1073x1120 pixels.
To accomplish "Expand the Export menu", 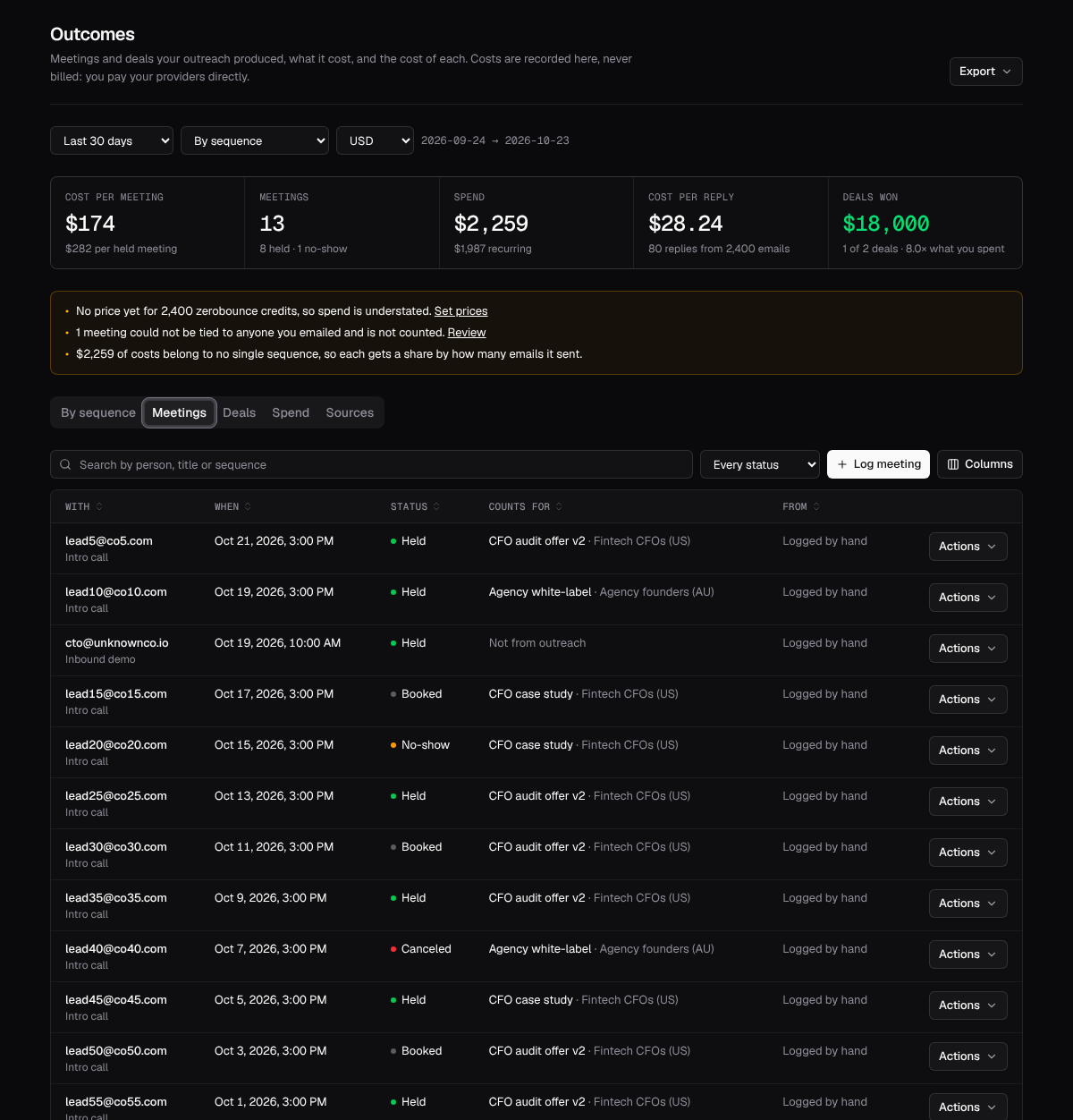I will click(x=985, y=72).
